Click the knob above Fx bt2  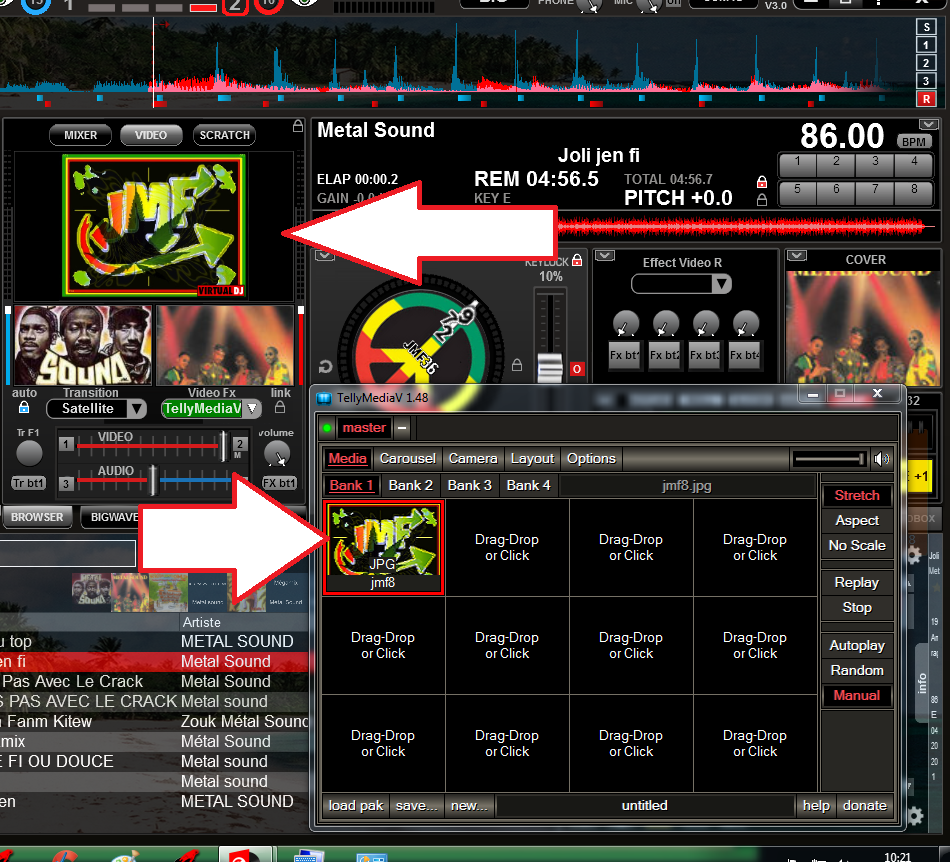pos(665,323)
